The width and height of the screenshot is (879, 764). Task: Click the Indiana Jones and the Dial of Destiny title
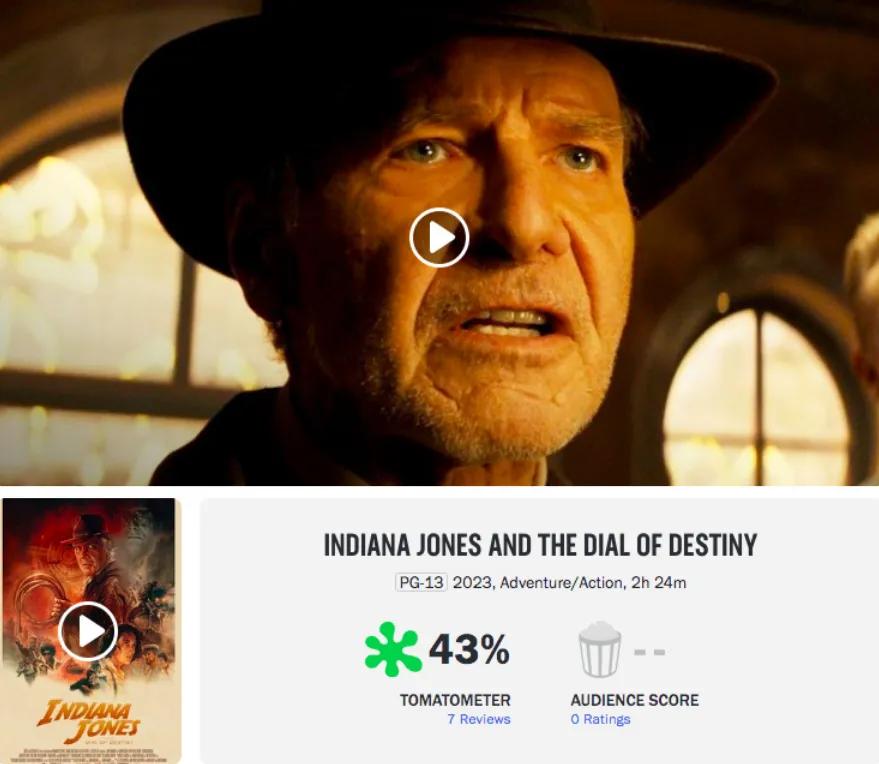[540, 545]
